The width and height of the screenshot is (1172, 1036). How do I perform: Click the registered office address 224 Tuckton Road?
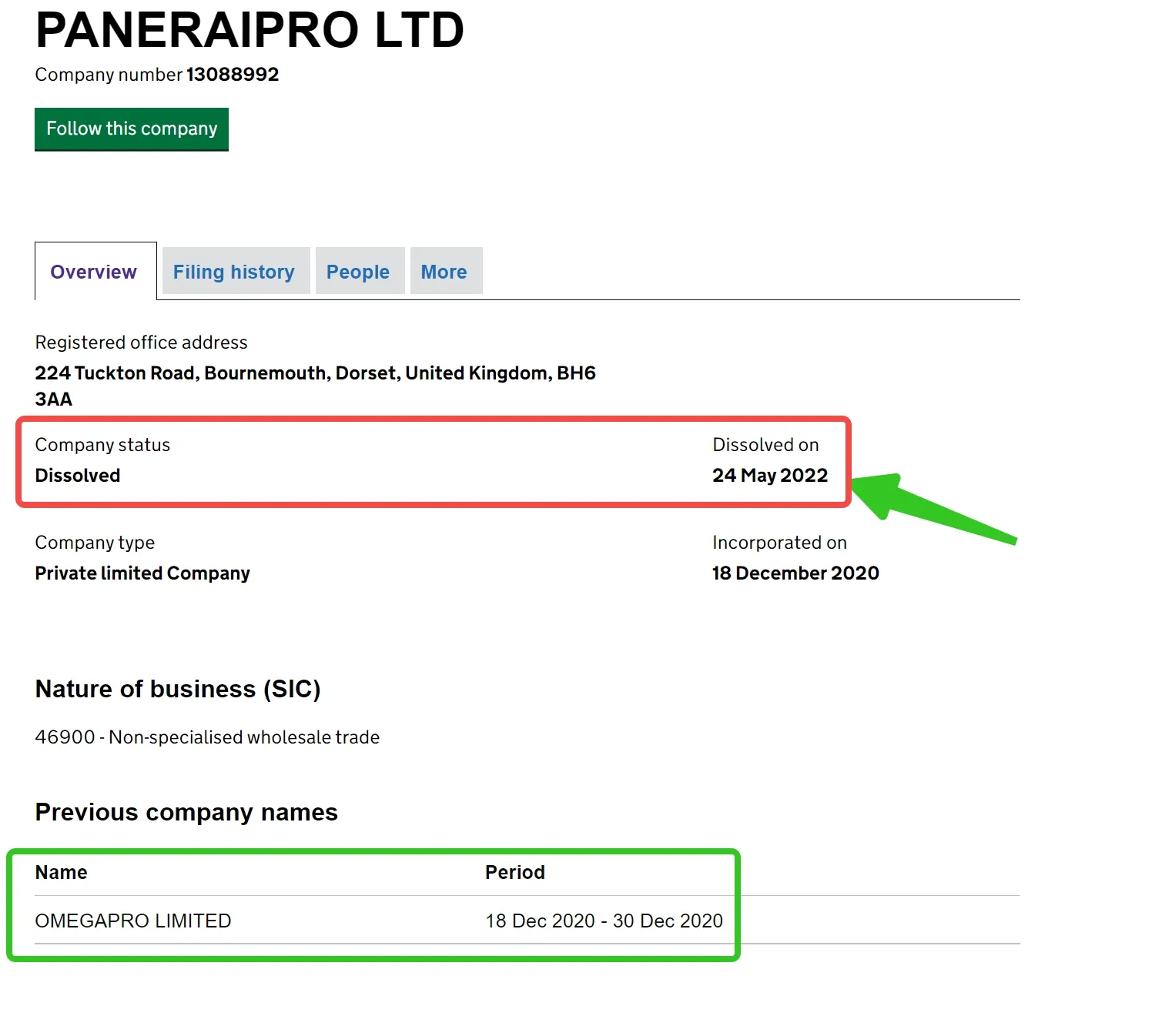315,386
